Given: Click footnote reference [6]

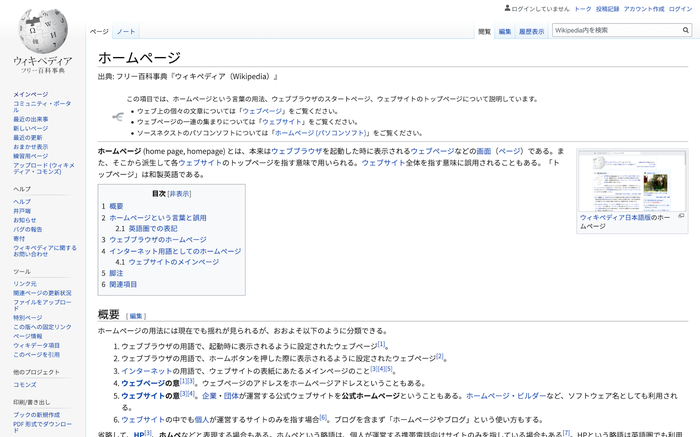Looking at the screenshot, I should 323,418.
